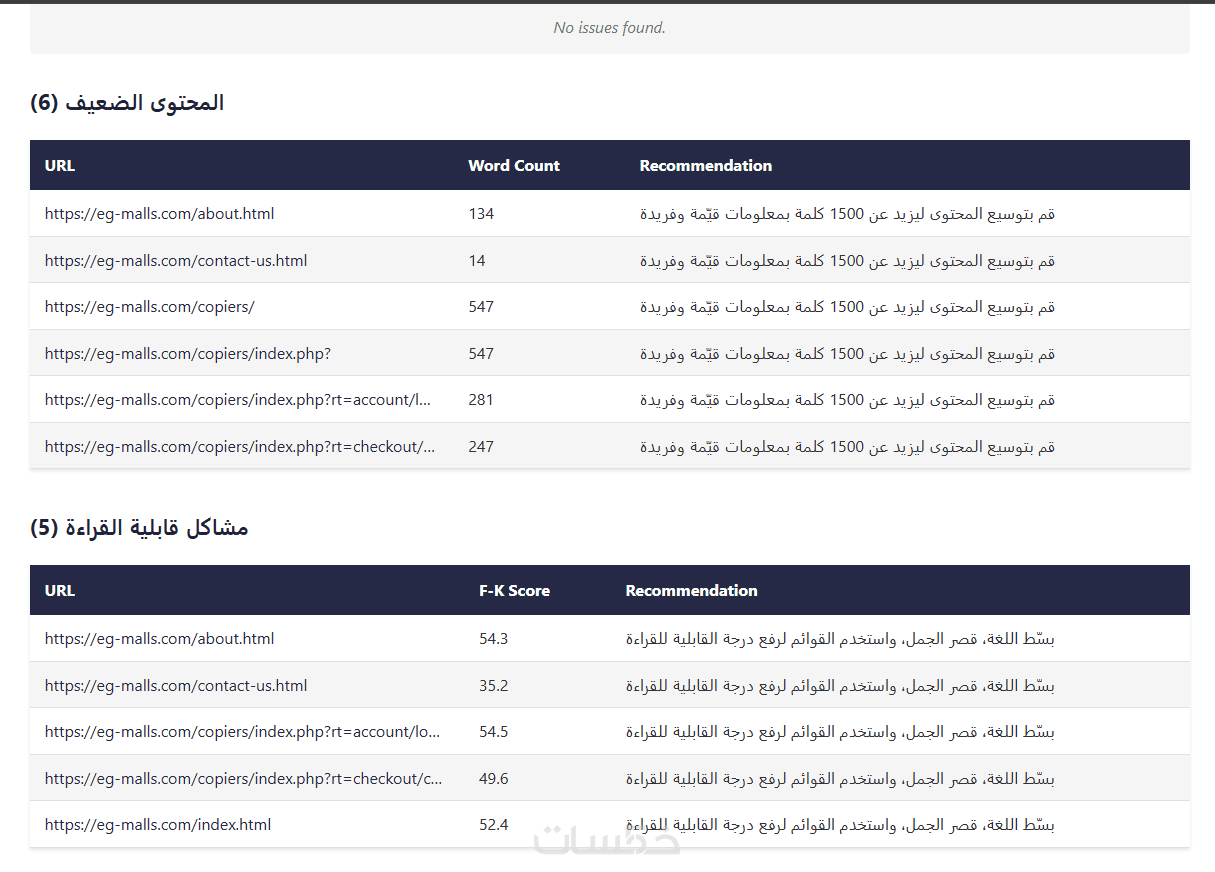Screen dimensions: 1215x872
Task: Click recommendation text in the 247 words row
Action: (x=848, y=447)
